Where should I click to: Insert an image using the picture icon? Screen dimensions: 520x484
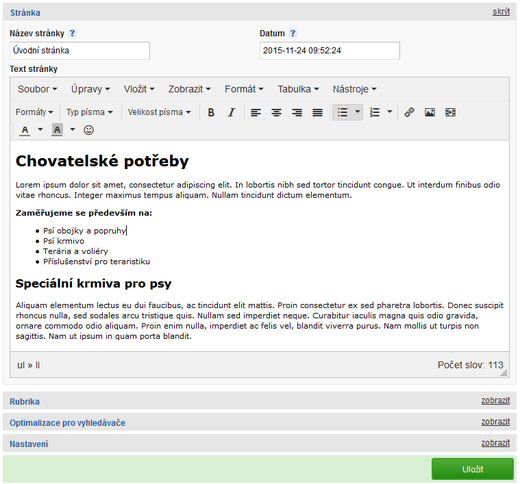click(x=430, y=112)
